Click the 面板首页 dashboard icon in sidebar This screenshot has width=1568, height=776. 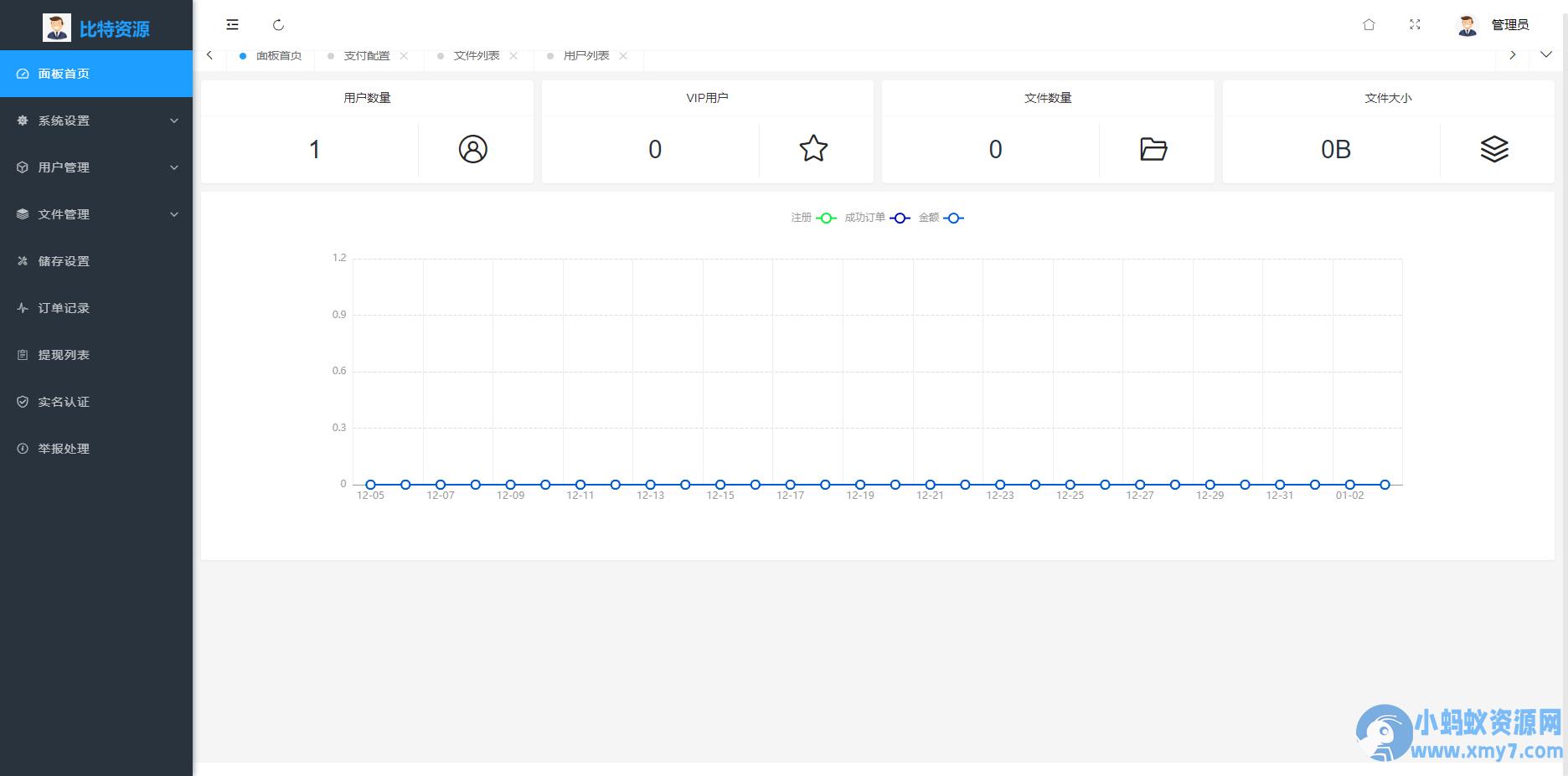coord(23,74)
